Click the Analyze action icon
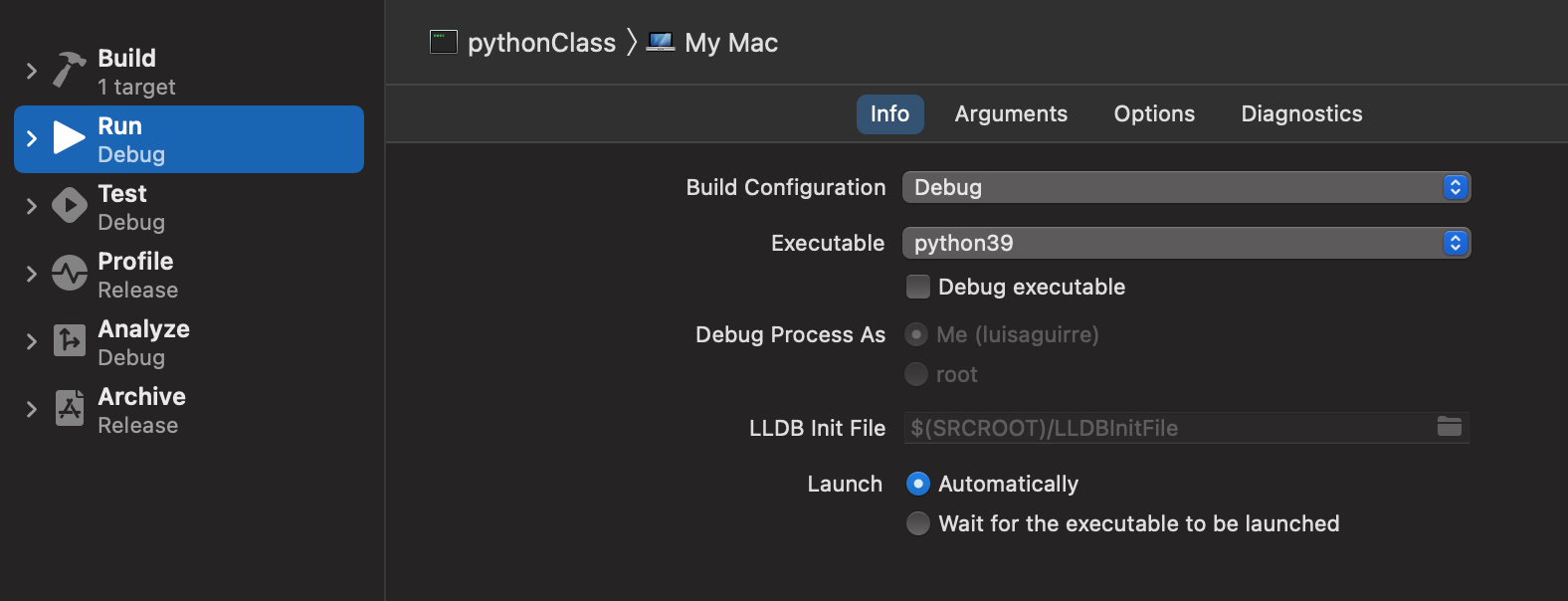The height and width of the screenshot is (601, 1568). tap(69, 341)
